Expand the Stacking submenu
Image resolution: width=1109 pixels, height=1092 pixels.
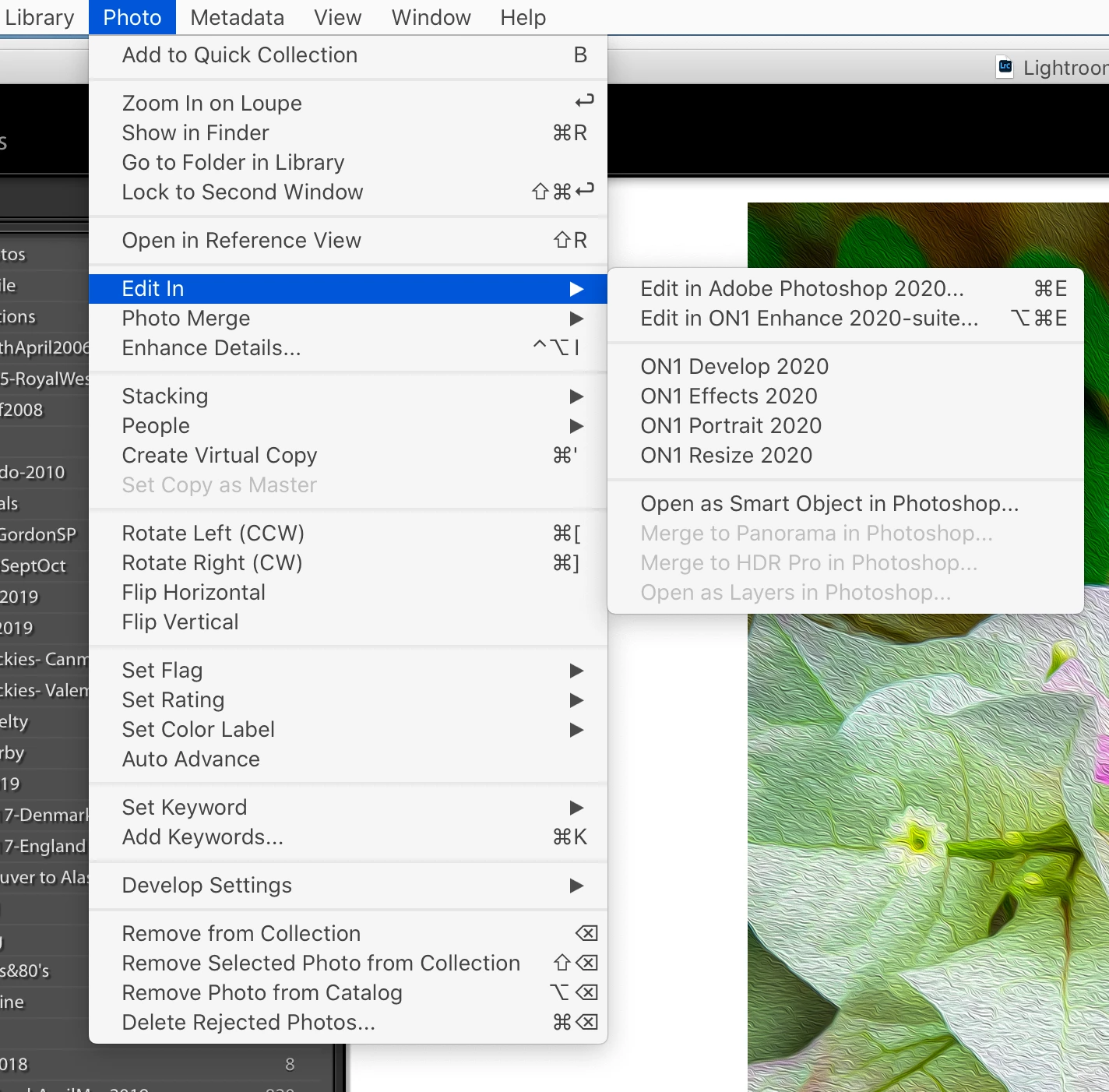coord(348,396)
